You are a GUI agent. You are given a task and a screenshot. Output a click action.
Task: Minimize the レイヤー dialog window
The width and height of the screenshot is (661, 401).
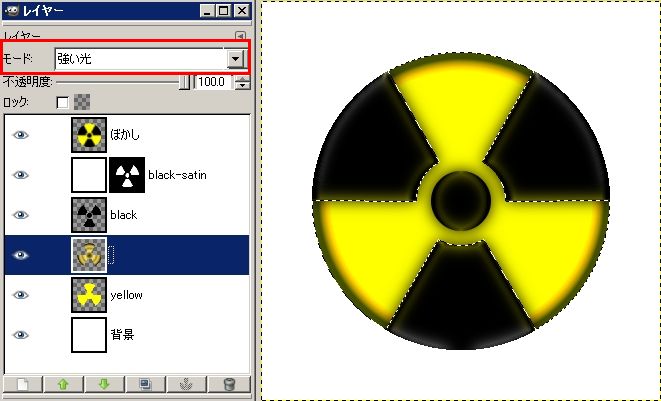(207, 11)
